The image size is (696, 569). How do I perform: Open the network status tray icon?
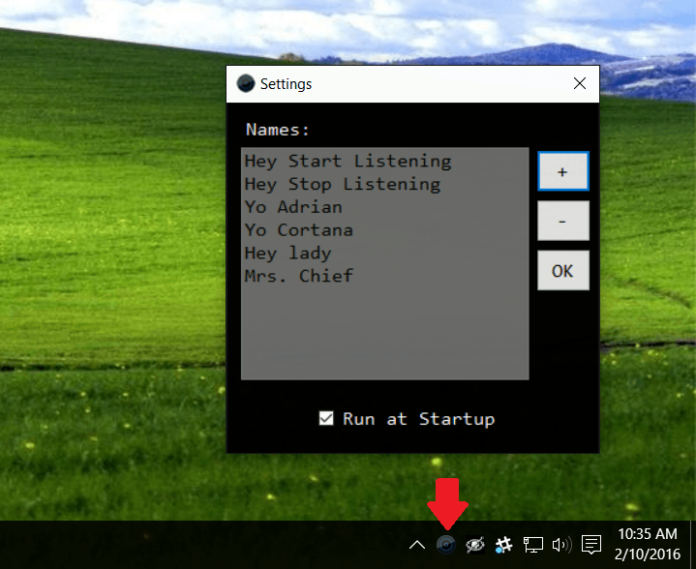(533, 545)
